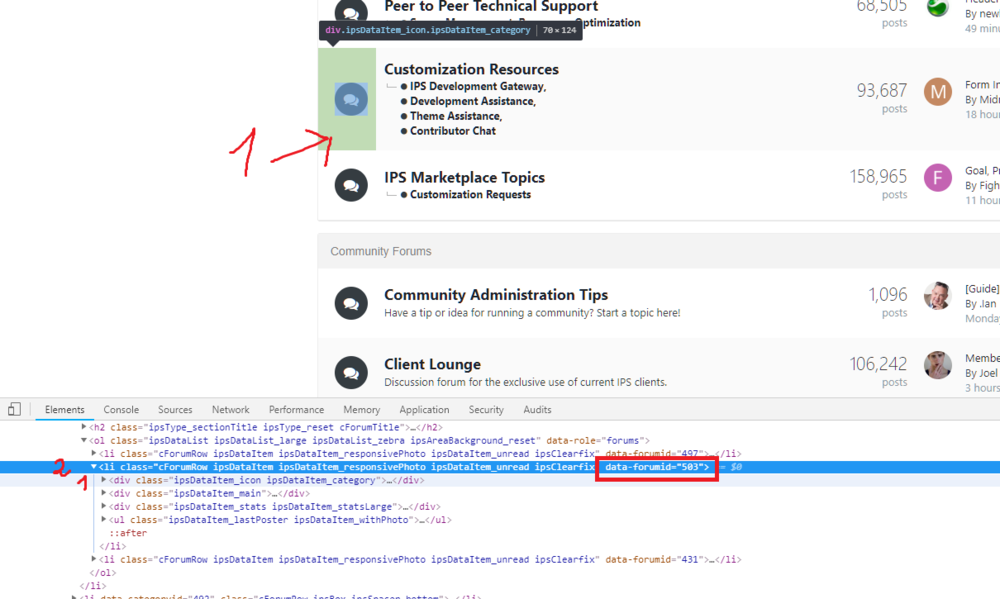
Task: Open the Client Lounge last poster photo
Action: pos(938,365)
